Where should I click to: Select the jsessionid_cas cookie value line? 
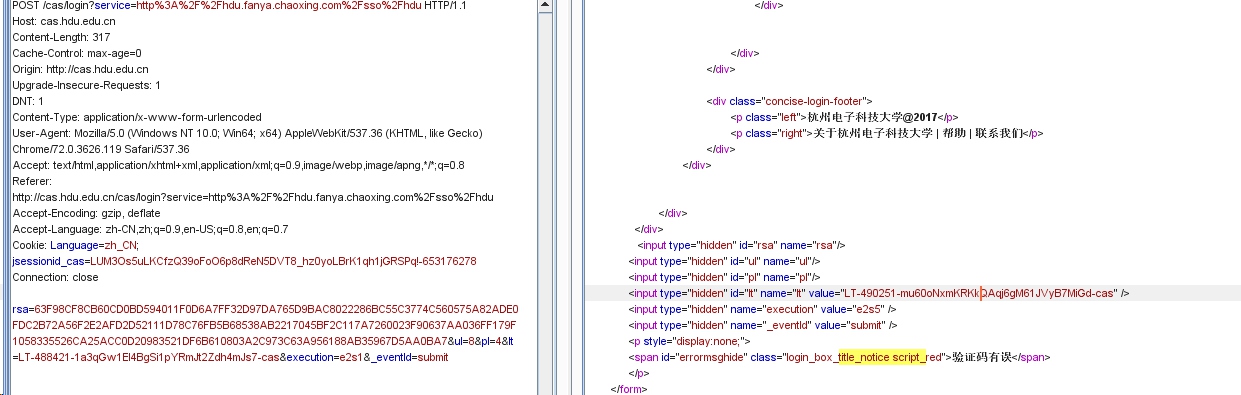click(244, 261)
